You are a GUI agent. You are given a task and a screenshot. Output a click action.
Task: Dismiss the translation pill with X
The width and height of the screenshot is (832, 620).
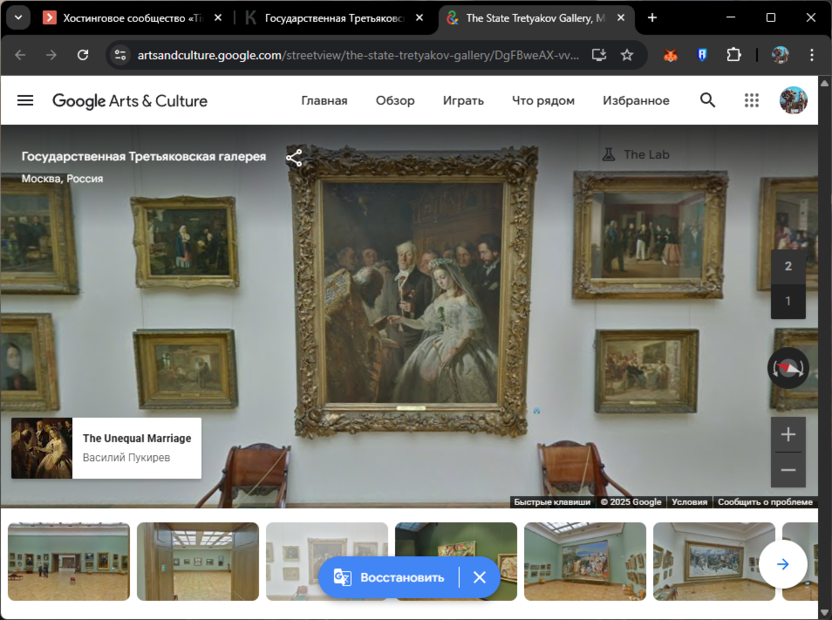[x=479, y=577]
